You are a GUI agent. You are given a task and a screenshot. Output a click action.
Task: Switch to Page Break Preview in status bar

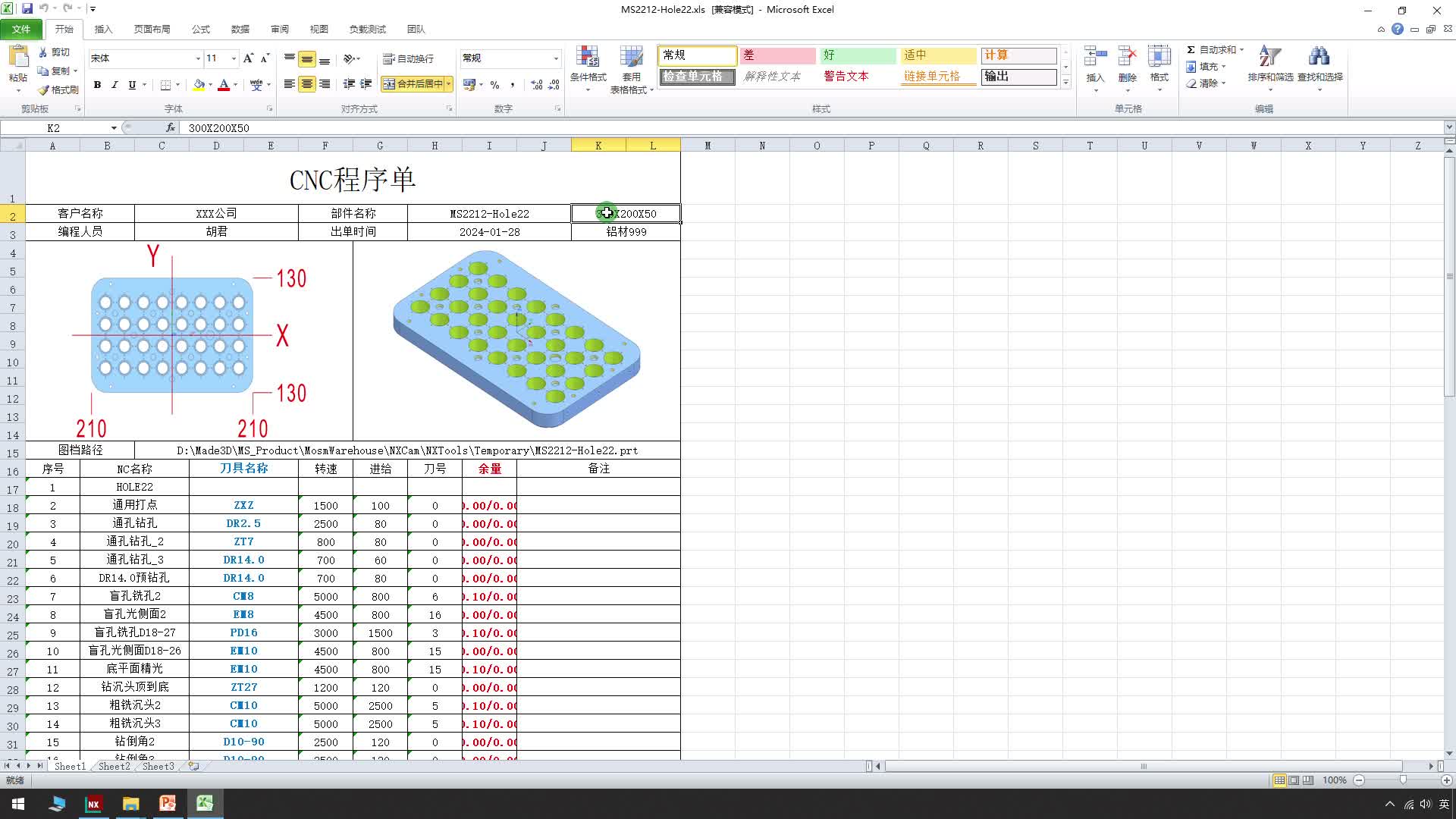(1308, 780)
